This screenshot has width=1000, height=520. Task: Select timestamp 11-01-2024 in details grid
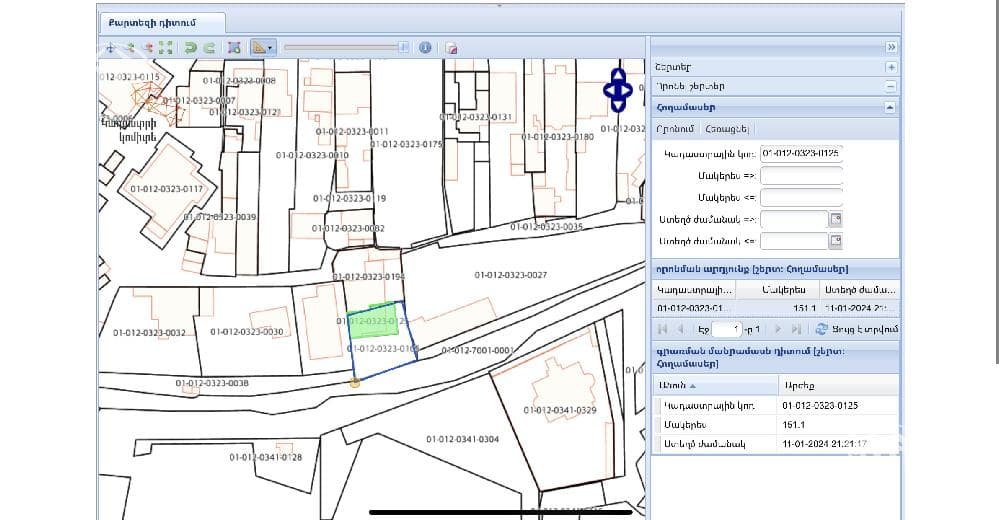point(825,443)
